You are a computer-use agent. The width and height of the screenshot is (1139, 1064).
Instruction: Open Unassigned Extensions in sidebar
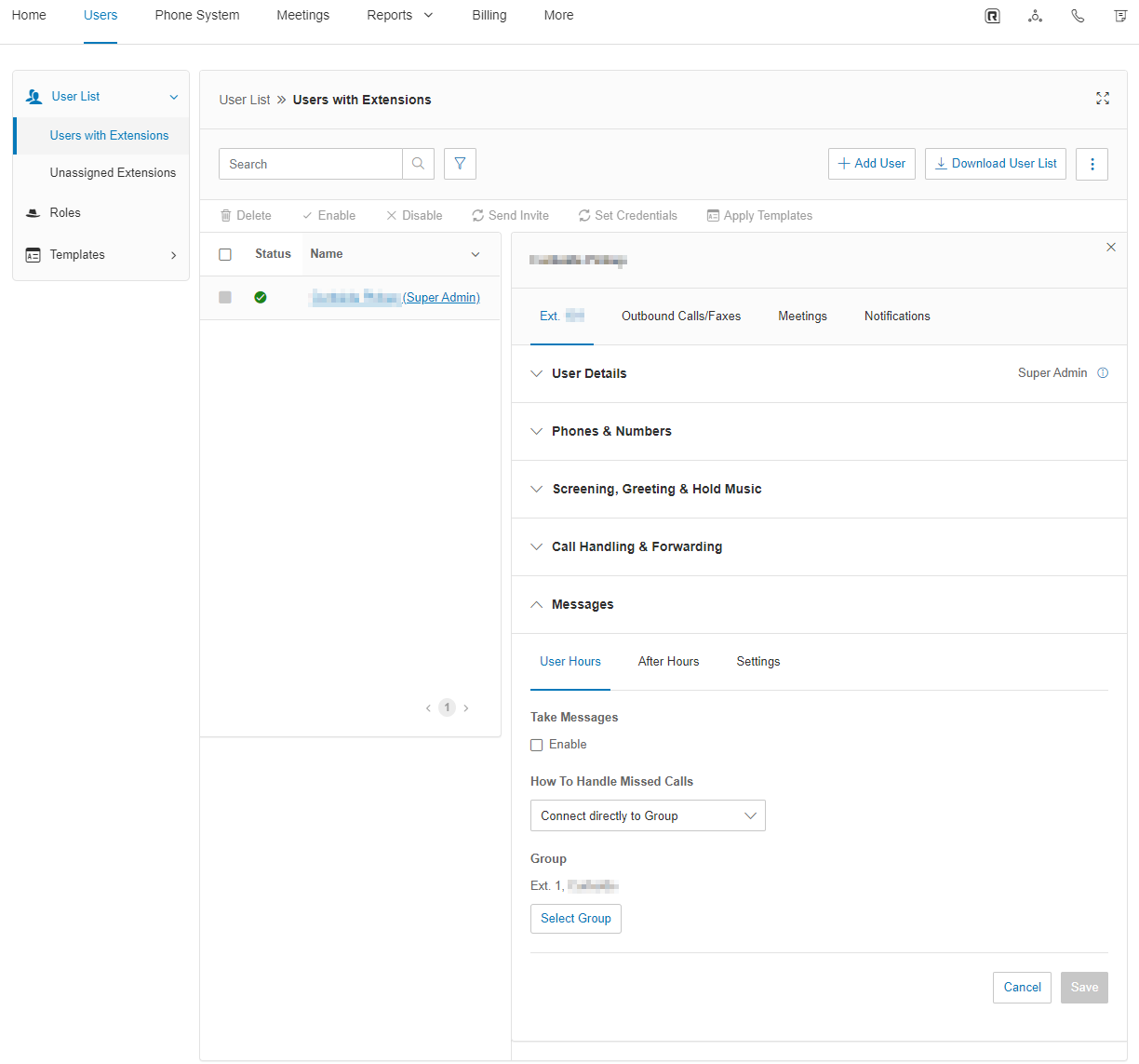(x=113, y=173)
